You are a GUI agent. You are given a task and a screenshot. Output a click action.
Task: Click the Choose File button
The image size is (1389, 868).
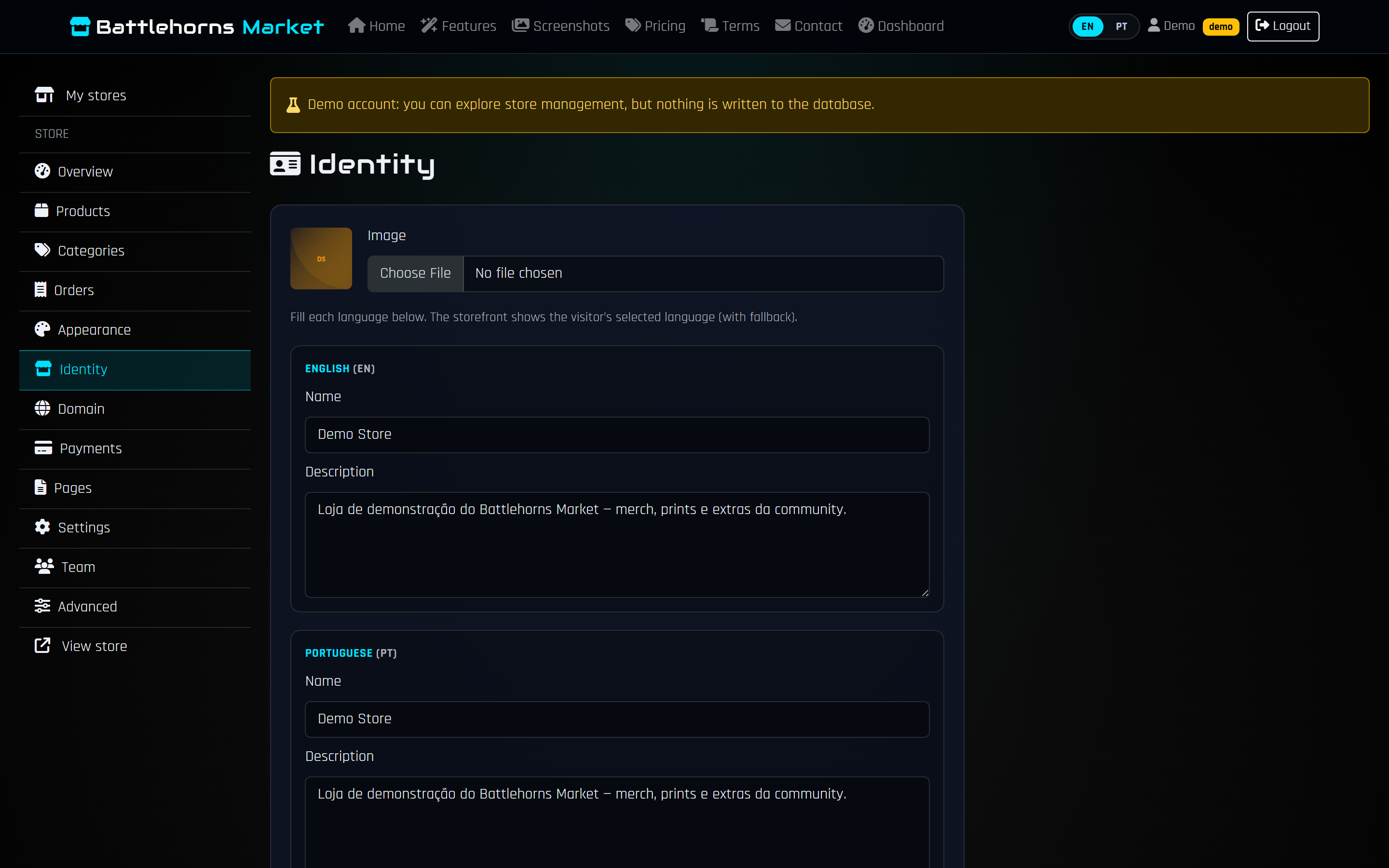(416, 273)
